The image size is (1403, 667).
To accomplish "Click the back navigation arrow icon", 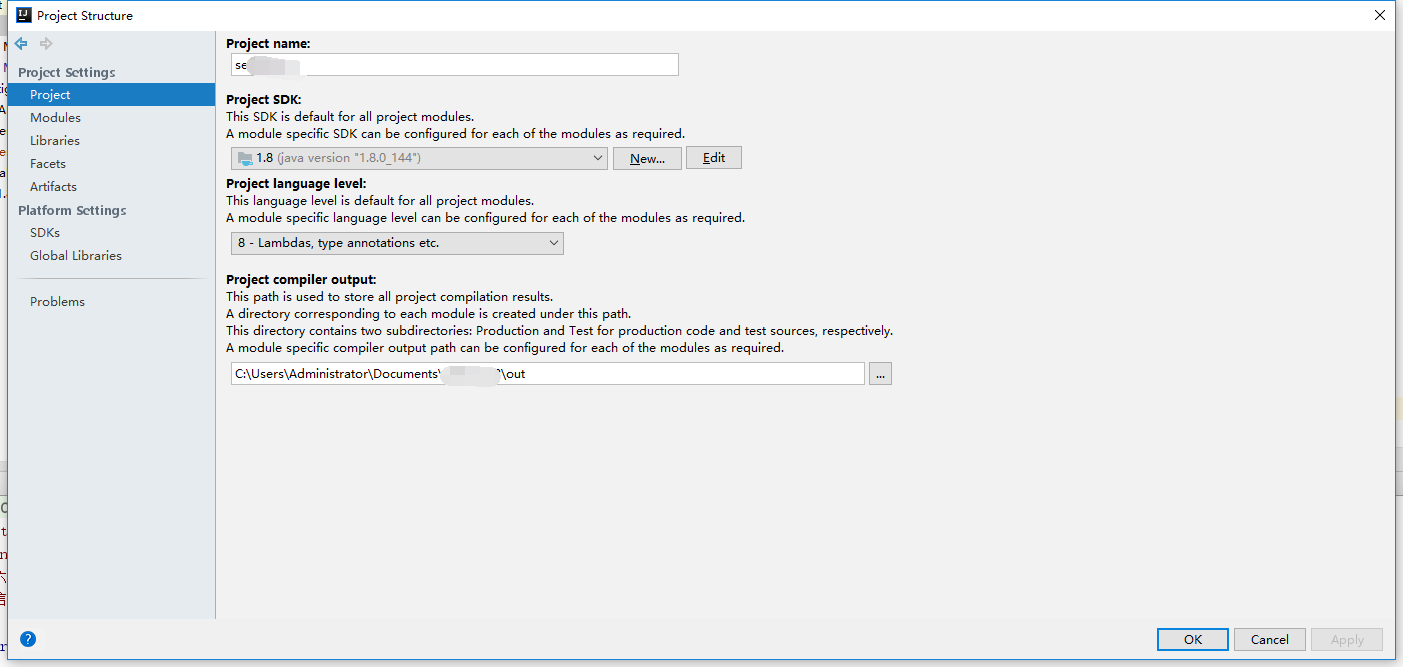I will click(x=21, y=44).
